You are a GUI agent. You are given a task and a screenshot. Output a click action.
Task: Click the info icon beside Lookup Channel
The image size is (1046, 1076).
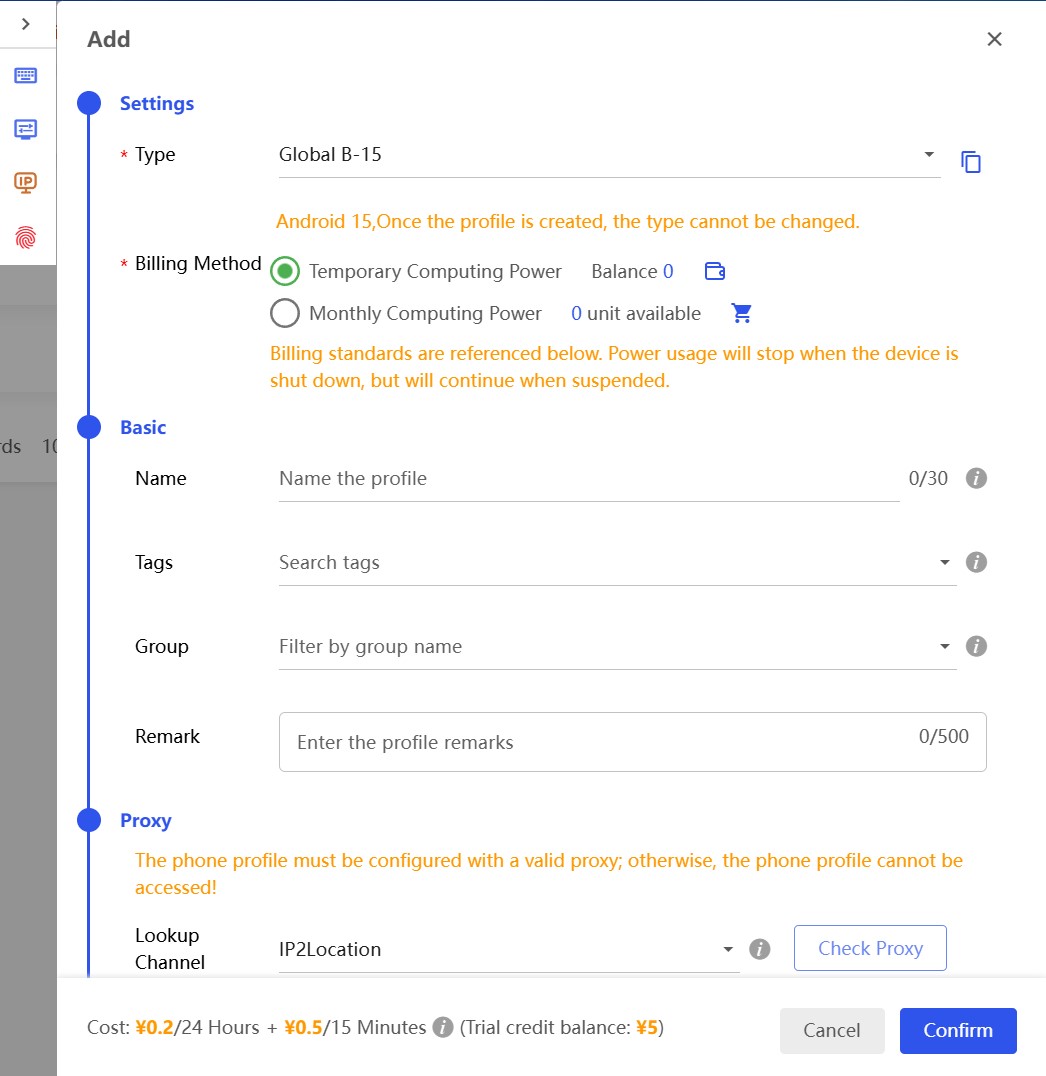pyautogui.click(x=759, y=948)
